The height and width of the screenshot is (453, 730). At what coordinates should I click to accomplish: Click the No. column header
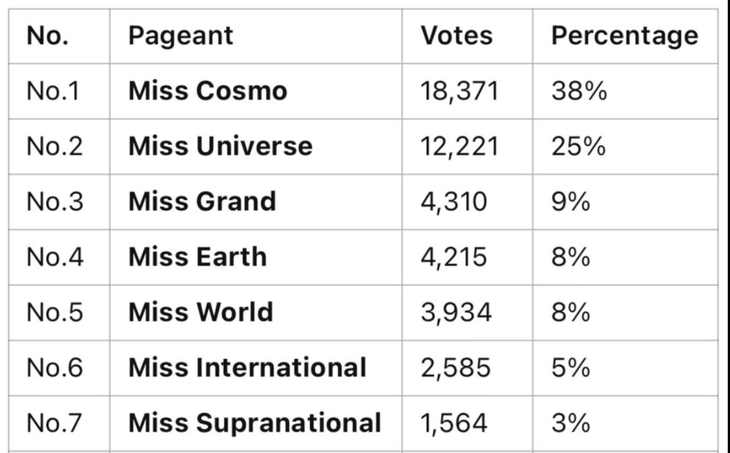point(47,36)
